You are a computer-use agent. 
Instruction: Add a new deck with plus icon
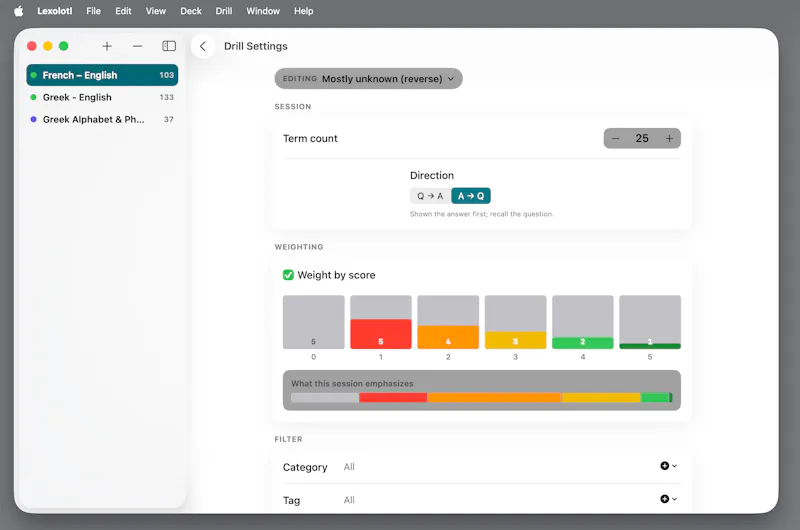(x=107, y=46)
